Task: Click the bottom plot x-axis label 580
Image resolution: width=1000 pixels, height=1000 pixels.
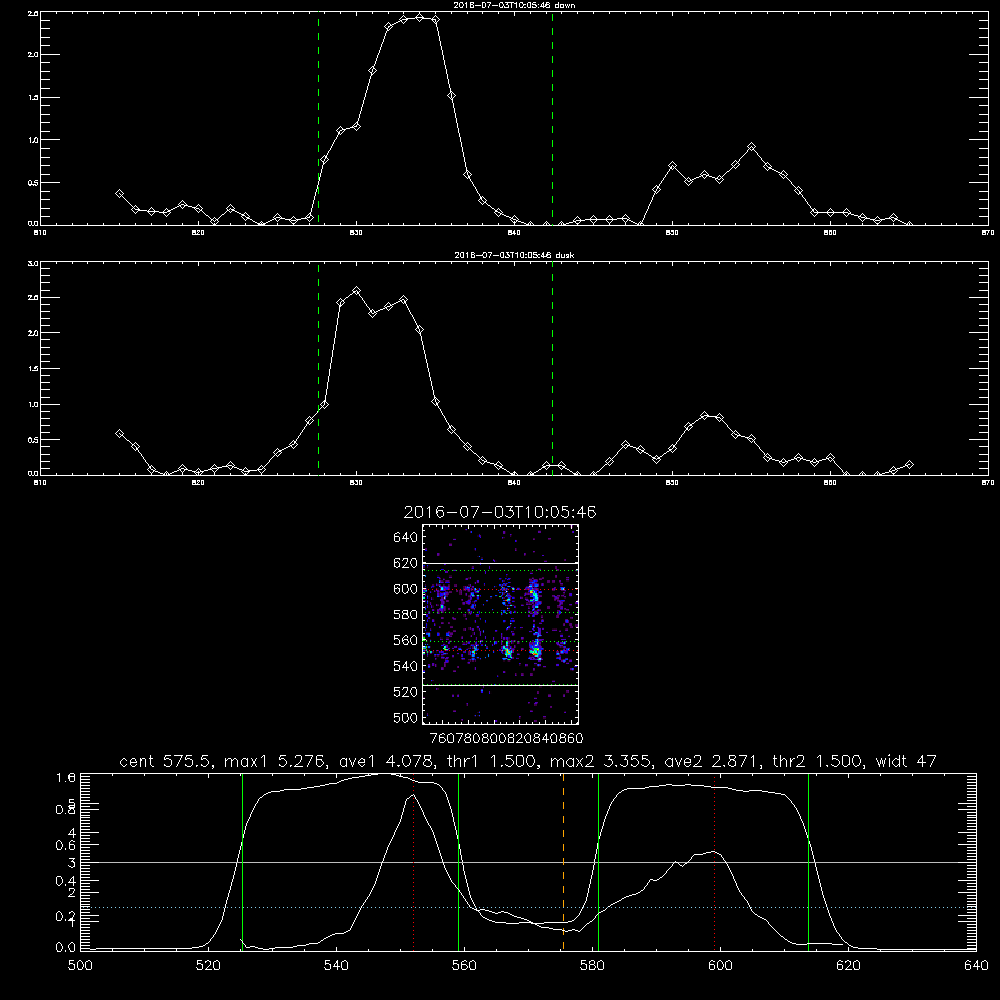Action: pos(592,966)
